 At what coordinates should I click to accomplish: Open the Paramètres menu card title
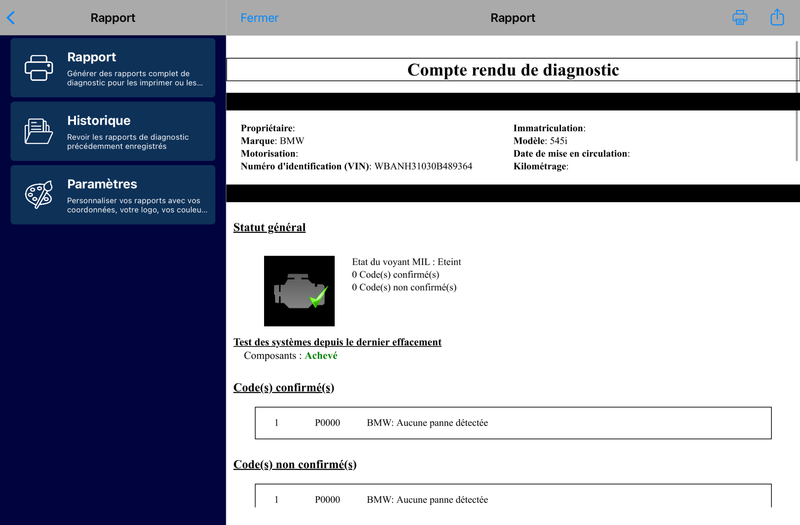(102, 184)
